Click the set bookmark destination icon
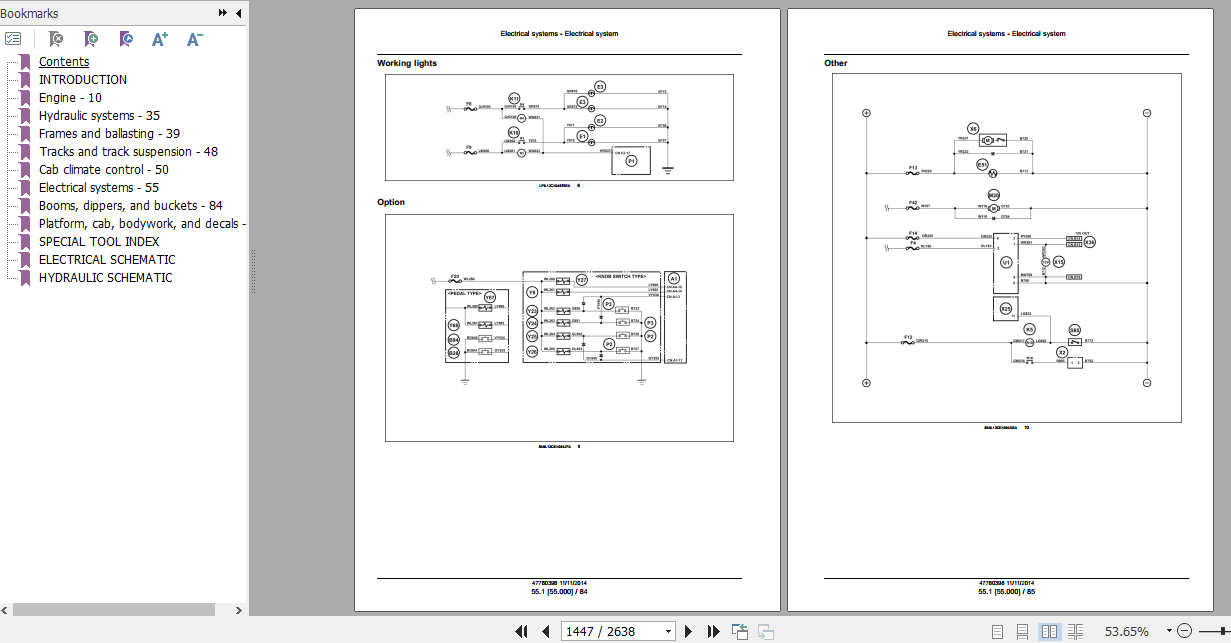This screenshot has height=643, width=1231. [x=126, y=39]
